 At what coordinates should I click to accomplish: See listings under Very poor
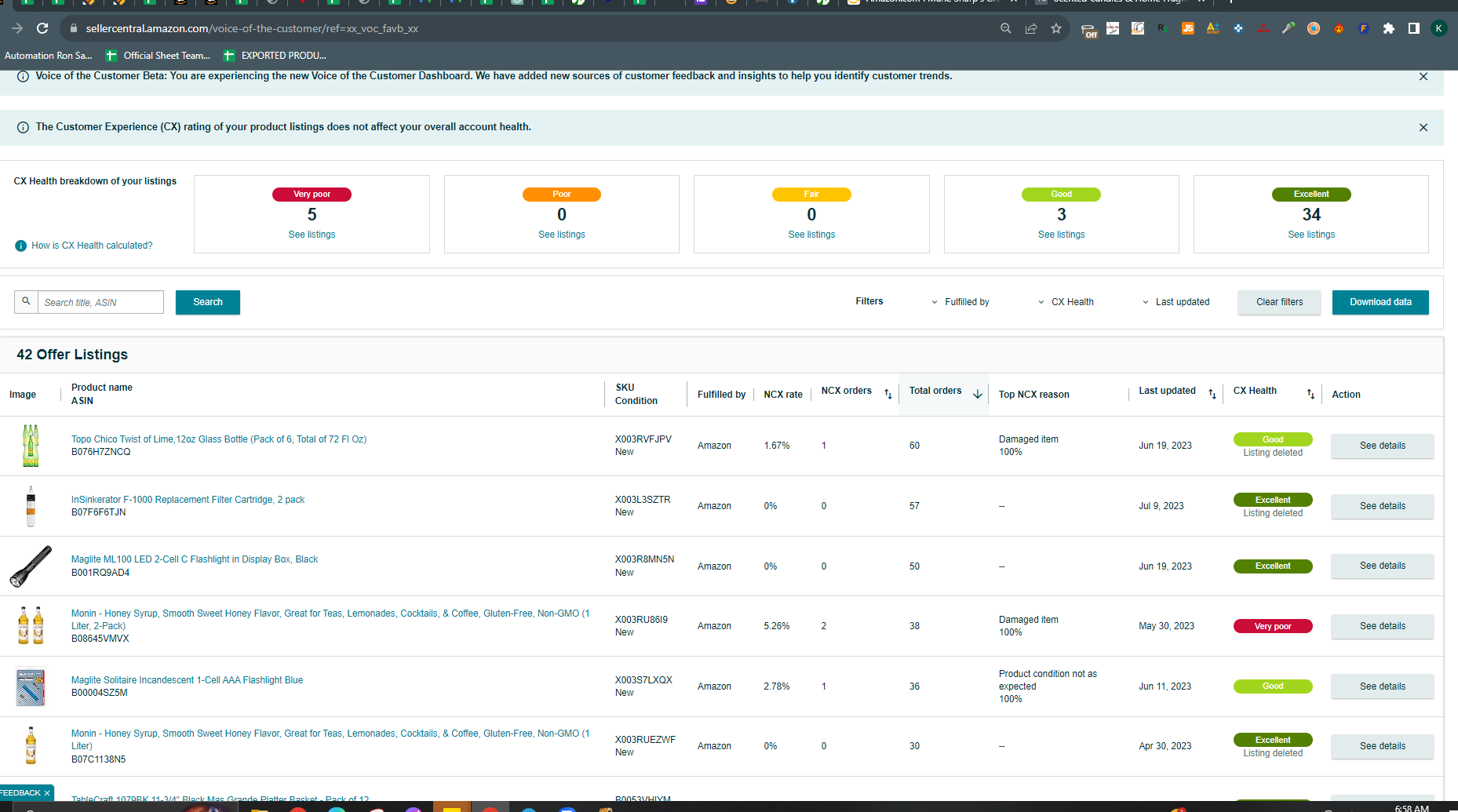tap(312, 235)
